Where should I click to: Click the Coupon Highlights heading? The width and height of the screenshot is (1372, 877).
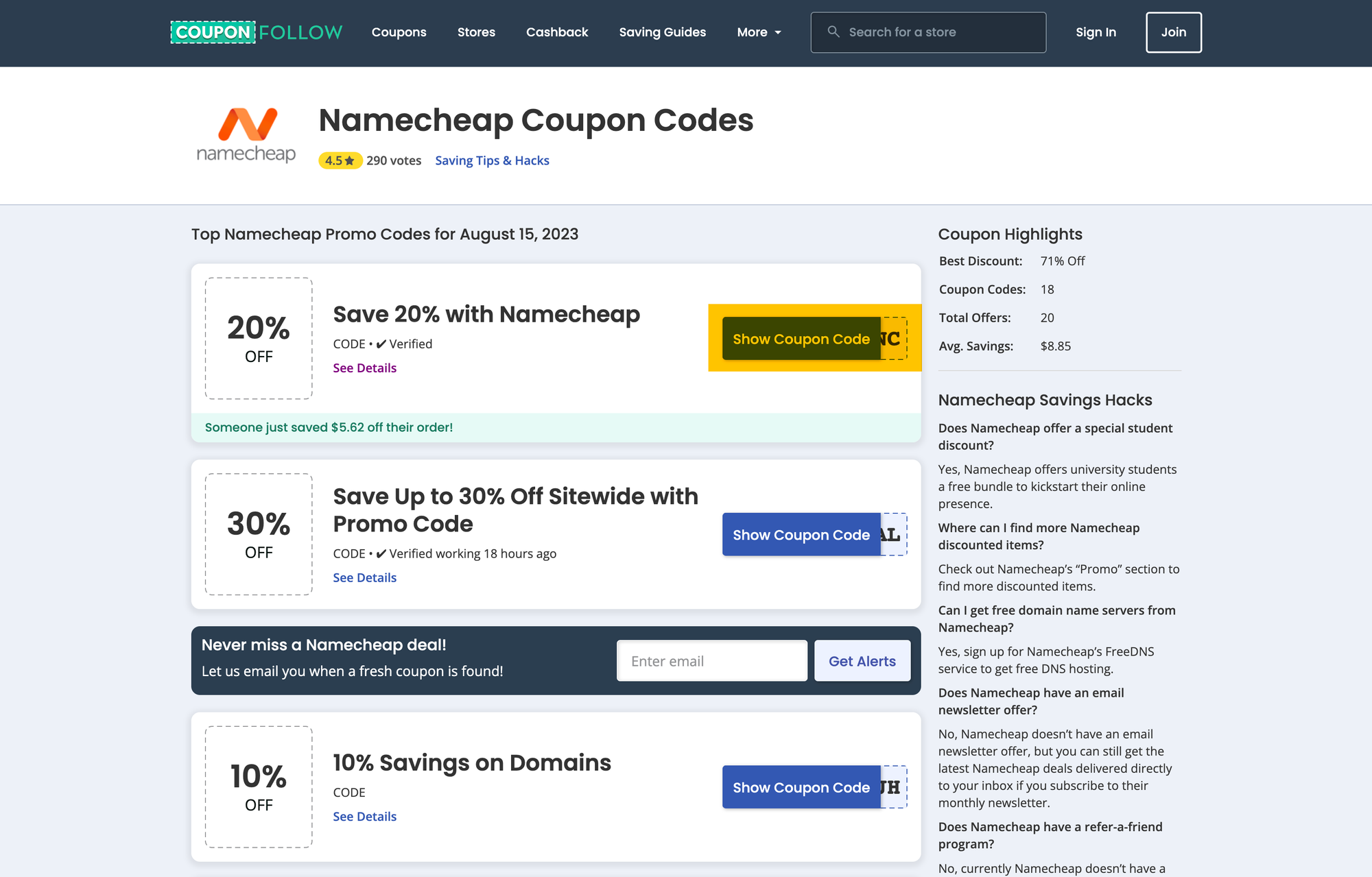pyautogui.click(x=1010, y=234)
